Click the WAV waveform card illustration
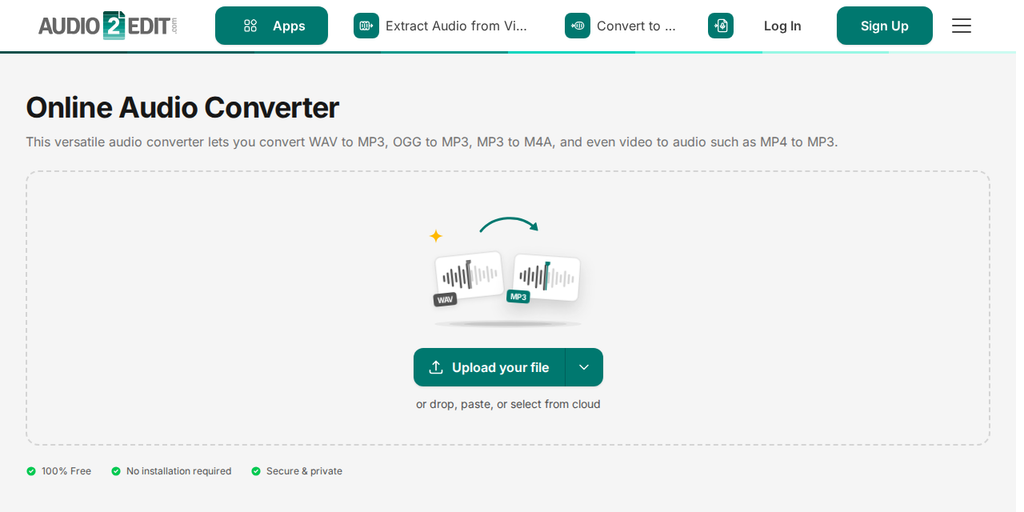 click(x=468, y=279)
